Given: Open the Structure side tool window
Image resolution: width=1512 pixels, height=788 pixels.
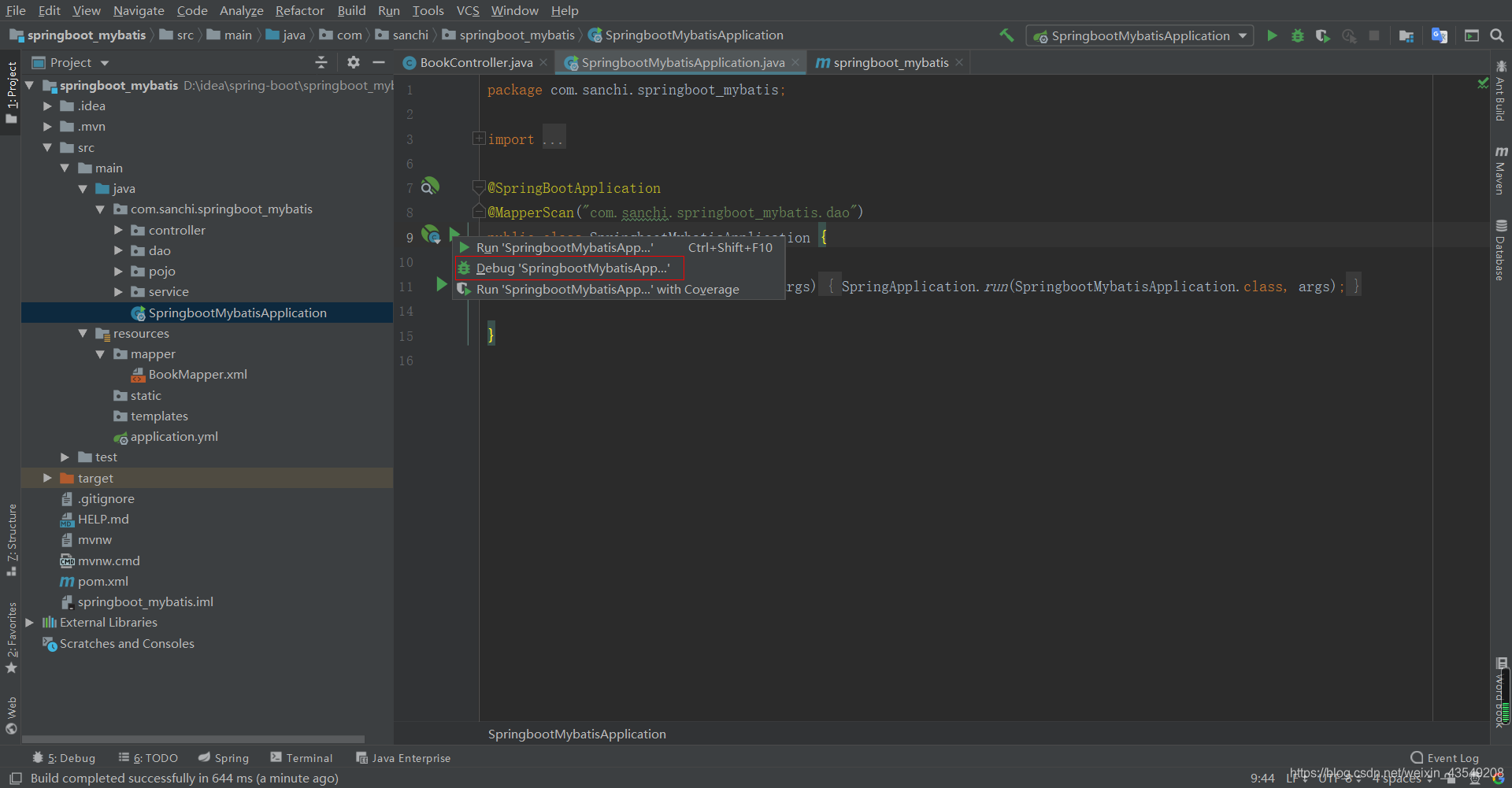Looking at the screenshot, I should 12,539.
